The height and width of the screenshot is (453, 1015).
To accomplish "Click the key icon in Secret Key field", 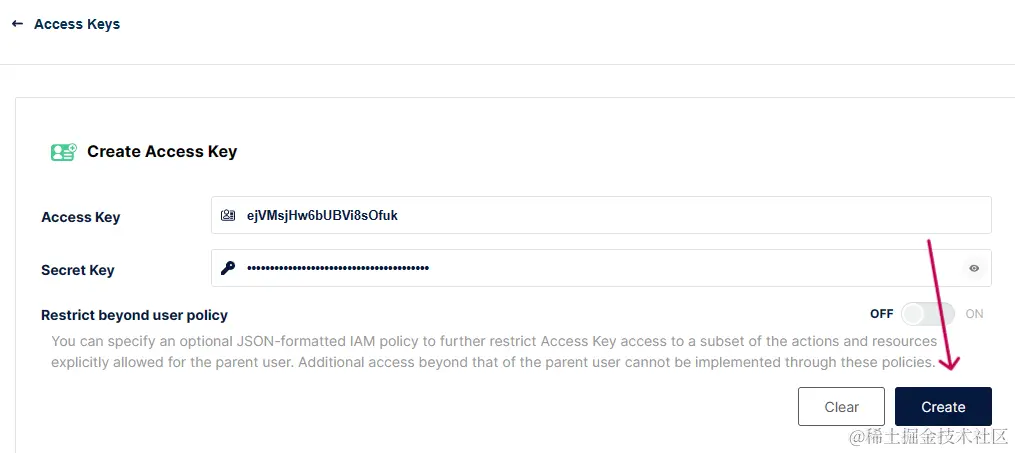I will coord(228,268).
